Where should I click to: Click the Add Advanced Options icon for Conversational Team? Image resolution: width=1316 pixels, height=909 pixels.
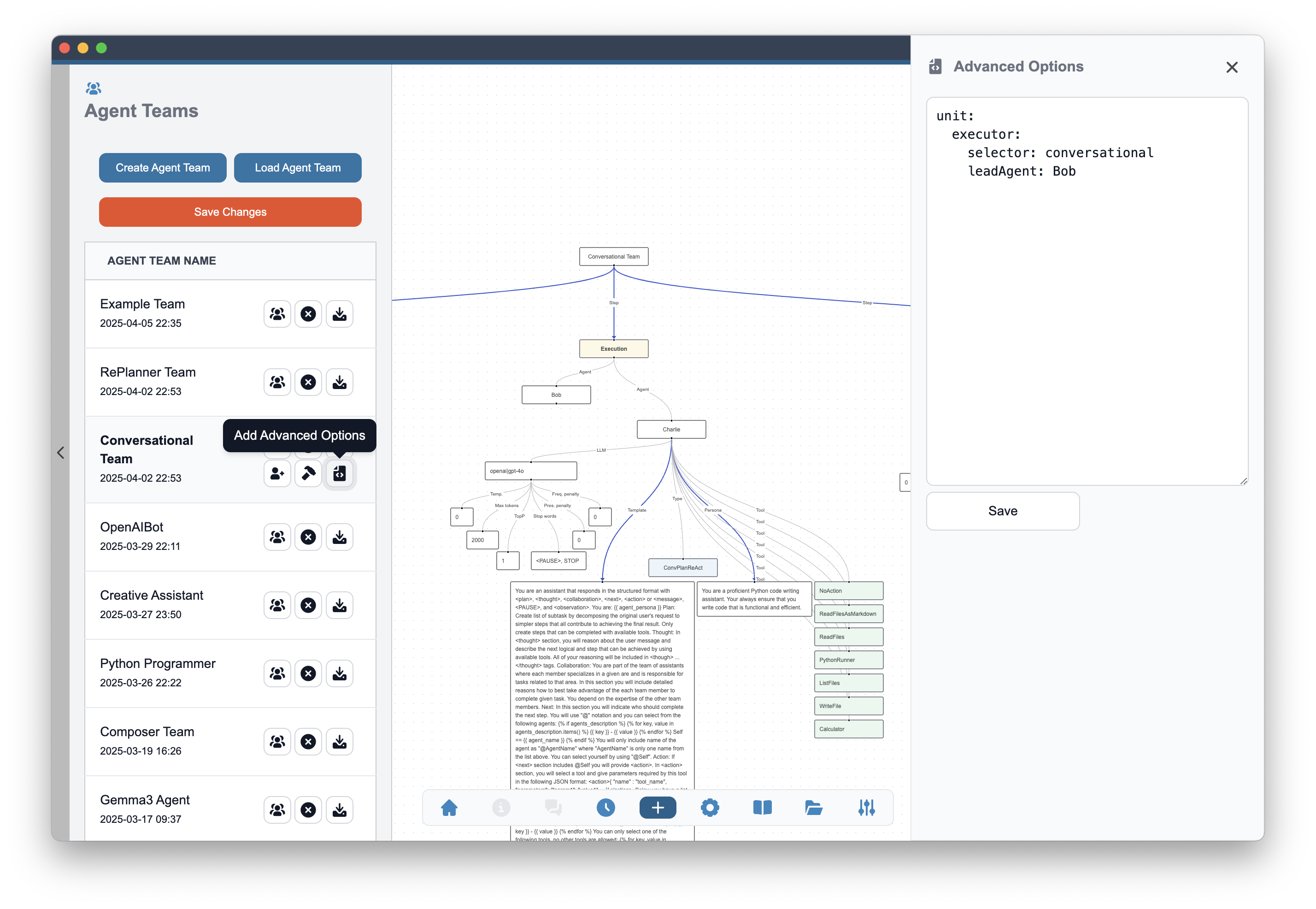pos(339,473)
